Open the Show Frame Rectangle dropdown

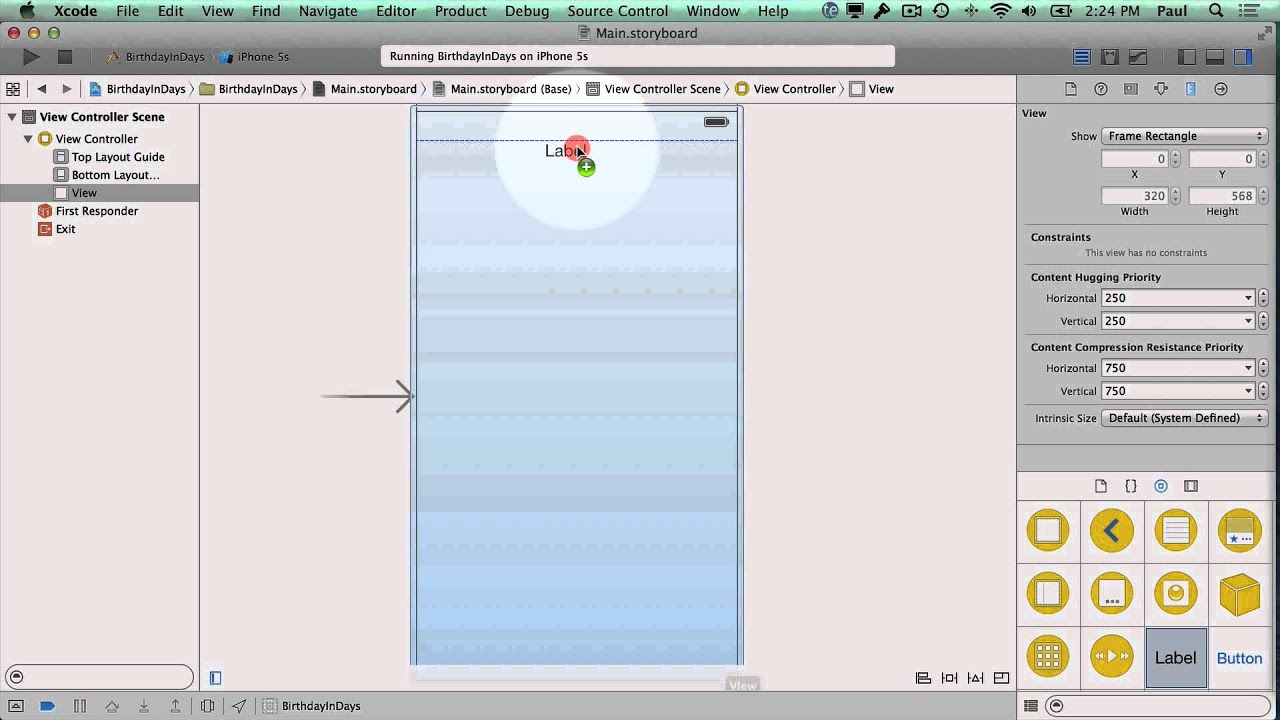click(1185, 136)
